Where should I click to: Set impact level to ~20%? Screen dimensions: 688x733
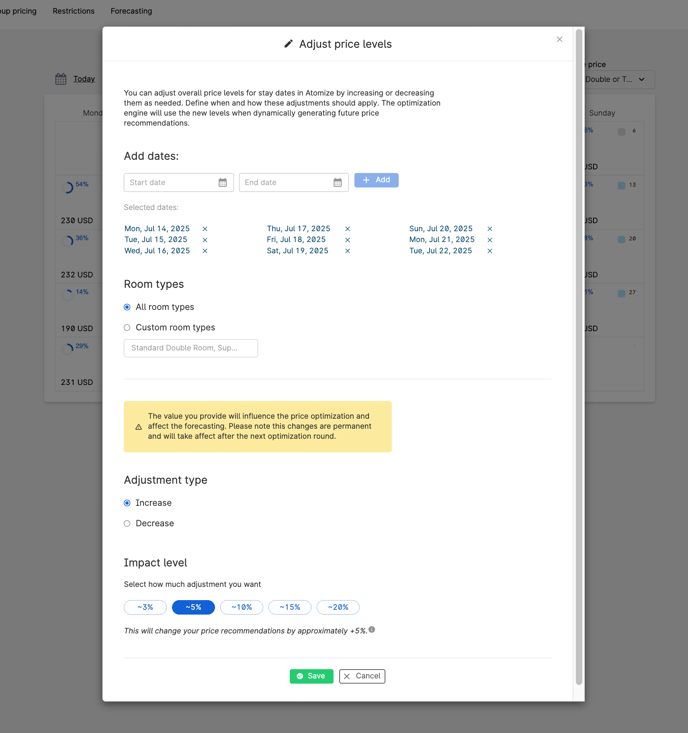pyautogui.click(x=338, y=607)
